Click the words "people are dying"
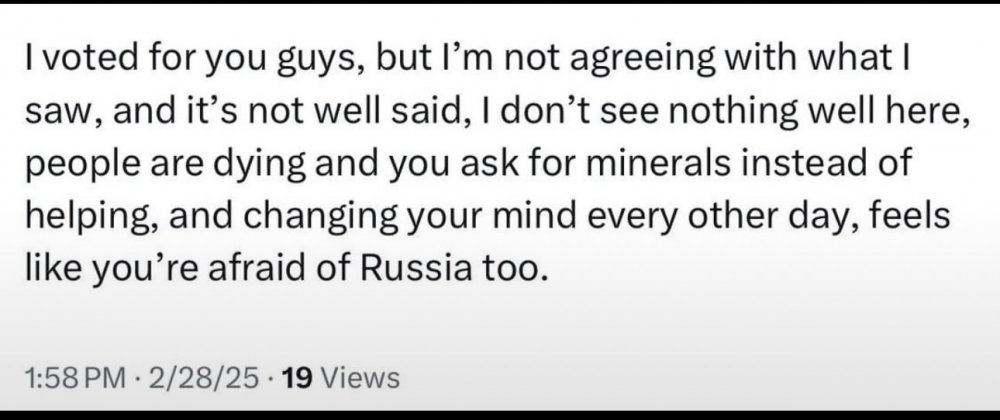The image size is (1000, 420). [x=139, y=164]
